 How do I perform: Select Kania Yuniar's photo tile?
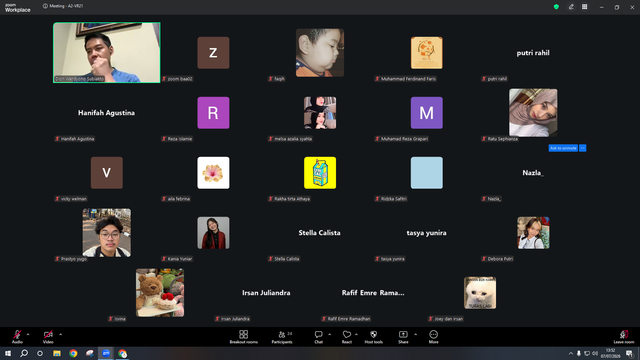click(213, 233)
